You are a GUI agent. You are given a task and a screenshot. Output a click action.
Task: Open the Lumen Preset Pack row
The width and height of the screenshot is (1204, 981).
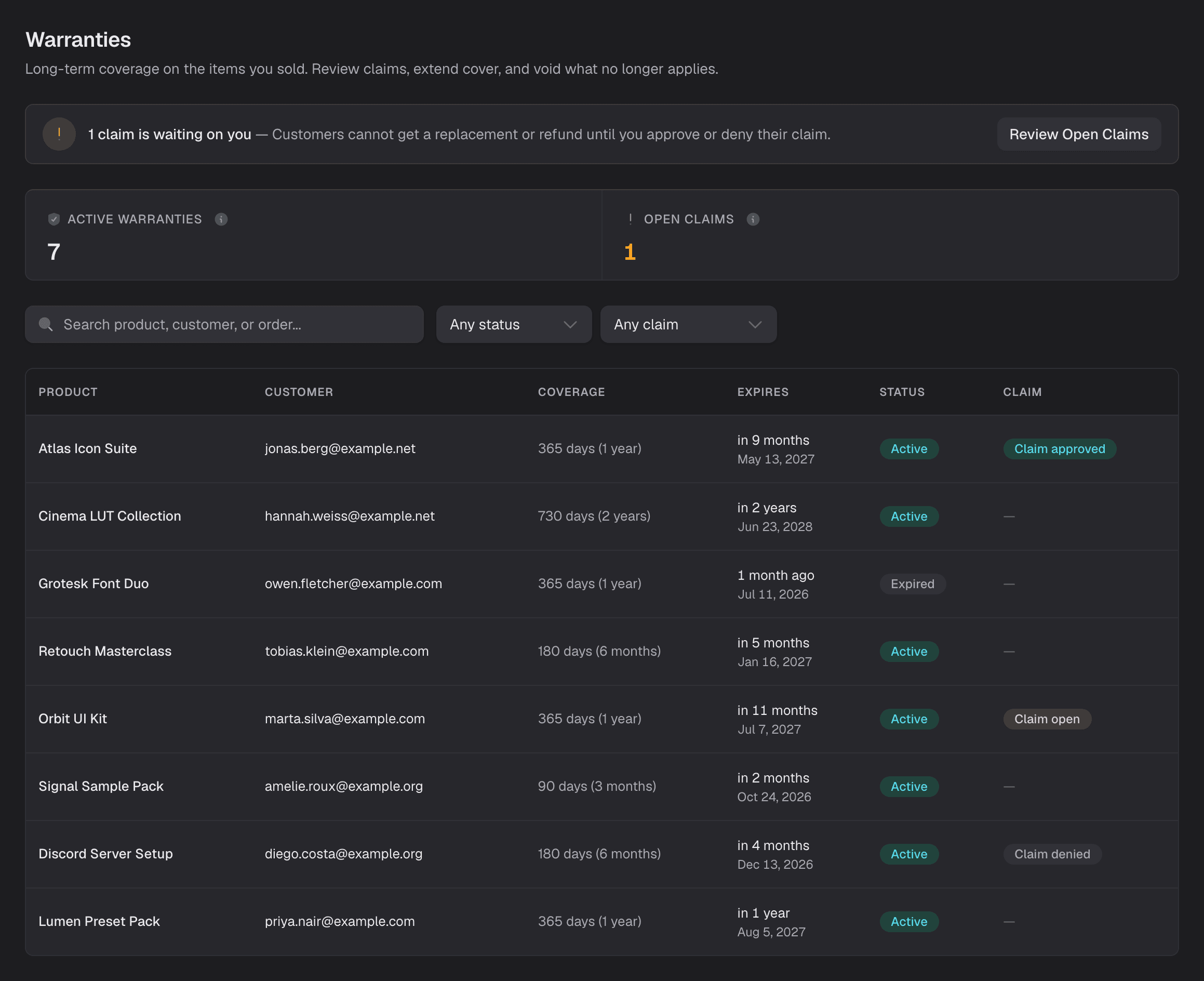(x=601, y=922)
